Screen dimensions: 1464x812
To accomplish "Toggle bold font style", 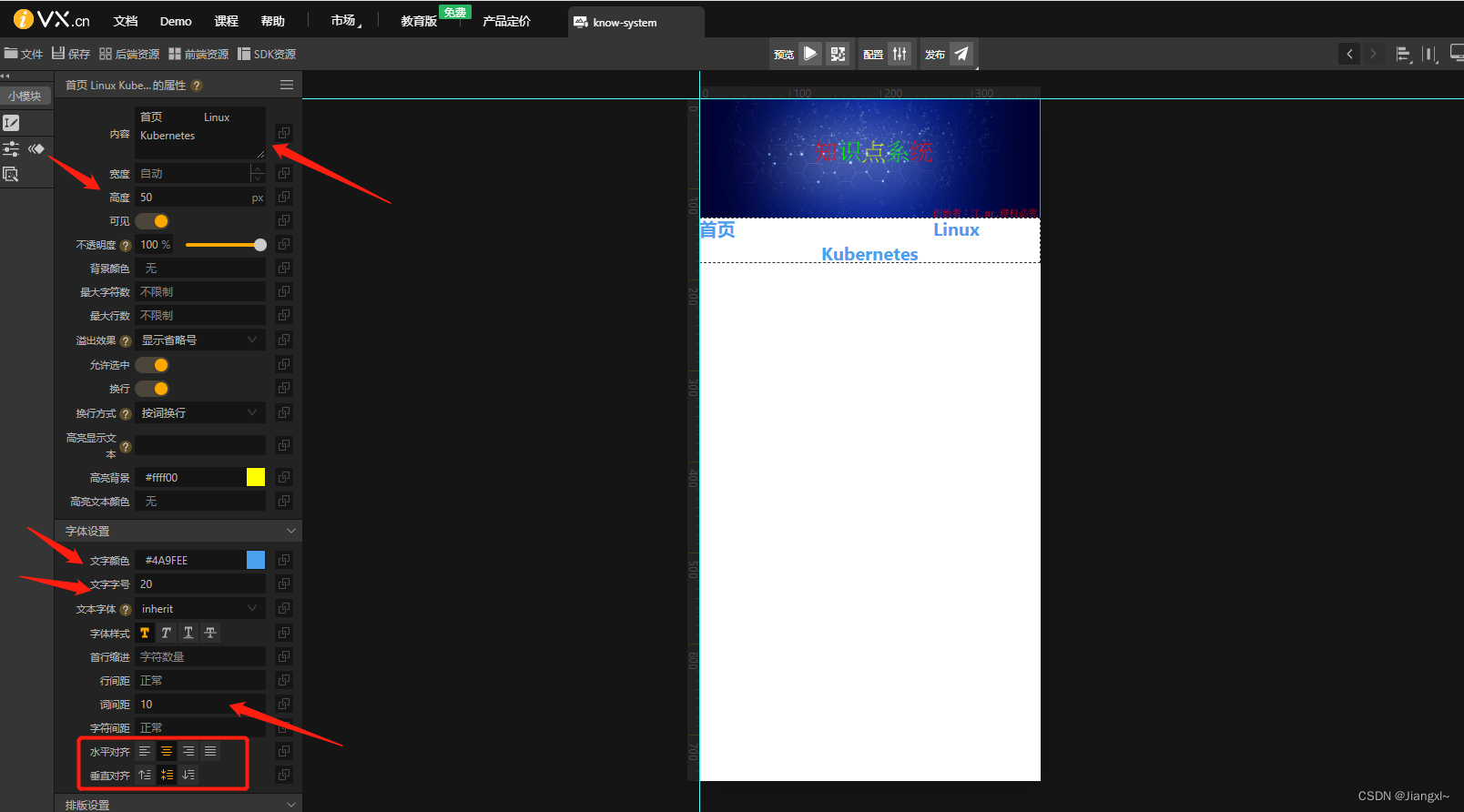I will (145, 633).
